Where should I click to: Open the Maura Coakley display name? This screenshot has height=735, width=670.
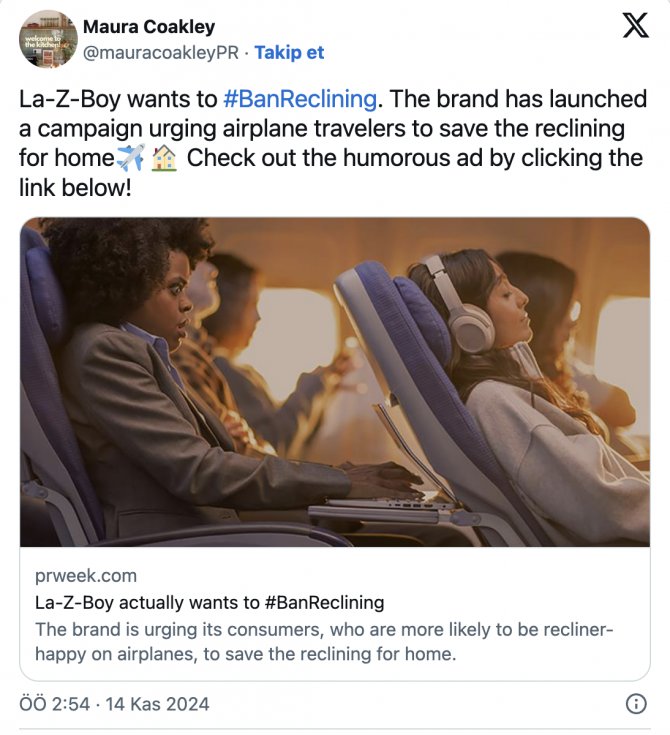pyautogui.click(x=148, y=27)
